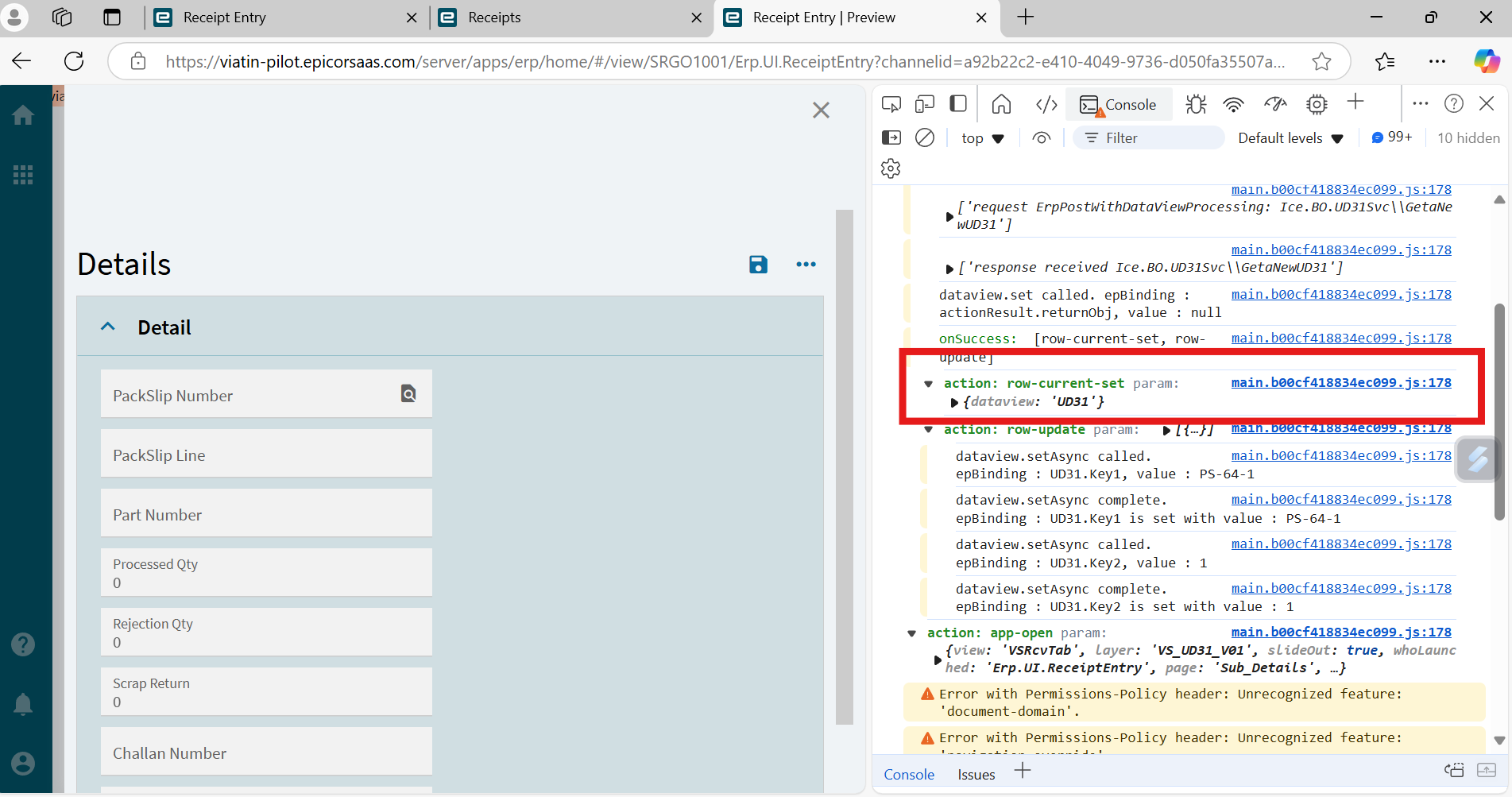Open the Copilot icon in browser toolbar
Image resolution: width=1512 pixels, height=797 pixels.
pos(1487,61)
